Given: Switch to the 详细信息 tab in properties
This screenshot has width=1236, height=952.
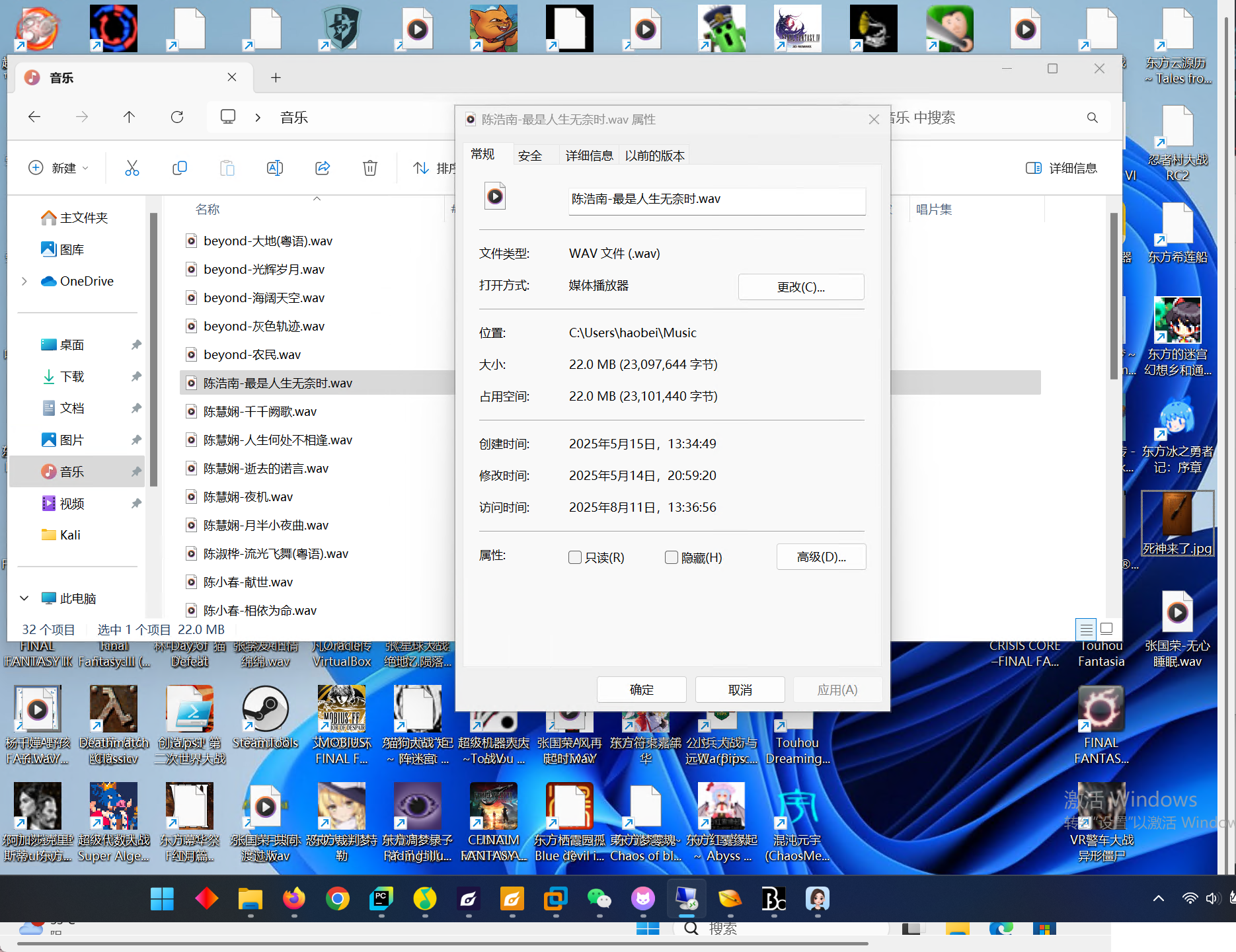Looking at the screenshot, I should 589,155.
